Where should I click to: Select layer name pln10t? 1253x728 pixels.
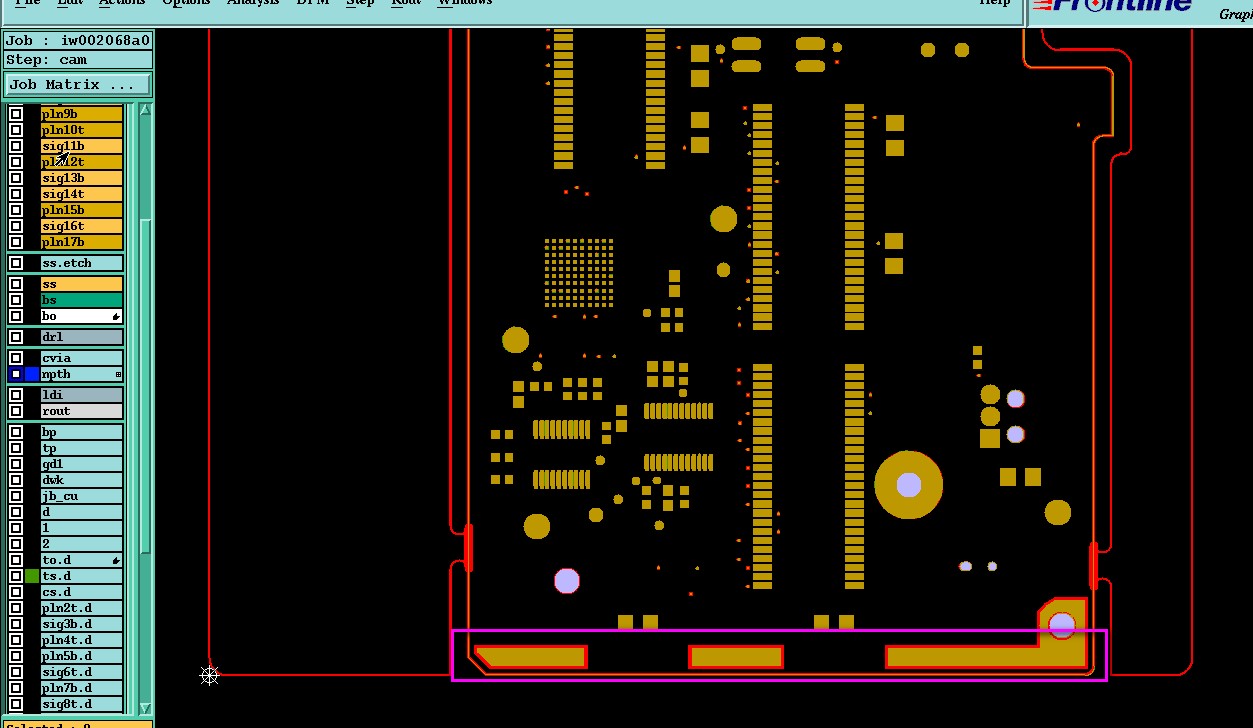(x=81, y=130)
